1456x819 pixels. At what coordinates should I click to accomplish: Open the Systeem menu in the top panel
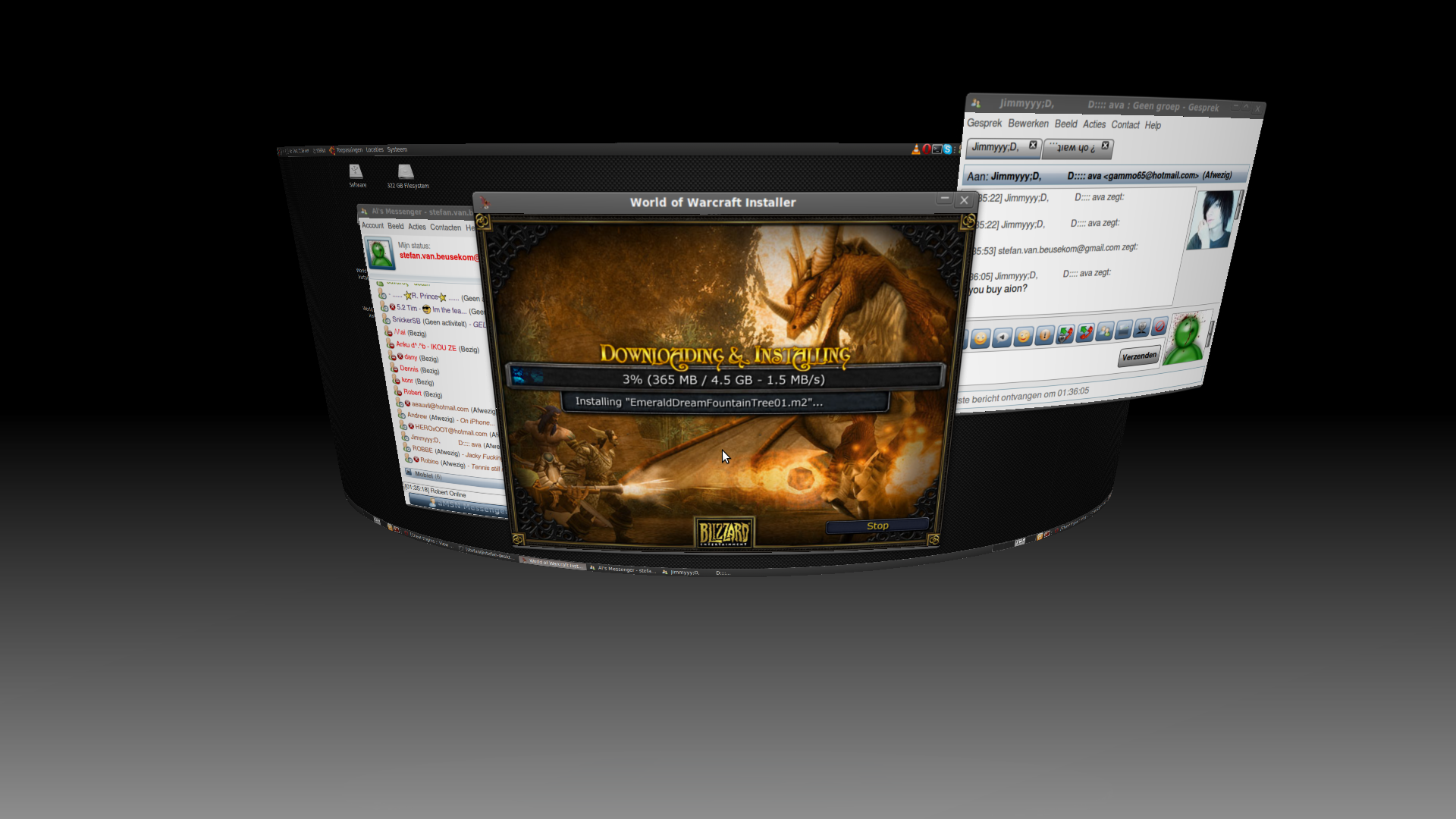click(397, 150)
